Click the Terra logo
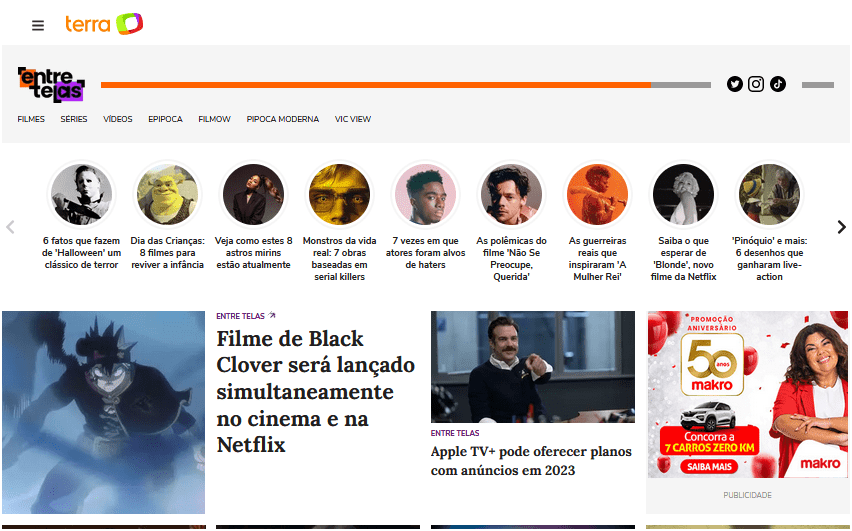The width and height of the screenshot is (852, 531). (104, 24)
